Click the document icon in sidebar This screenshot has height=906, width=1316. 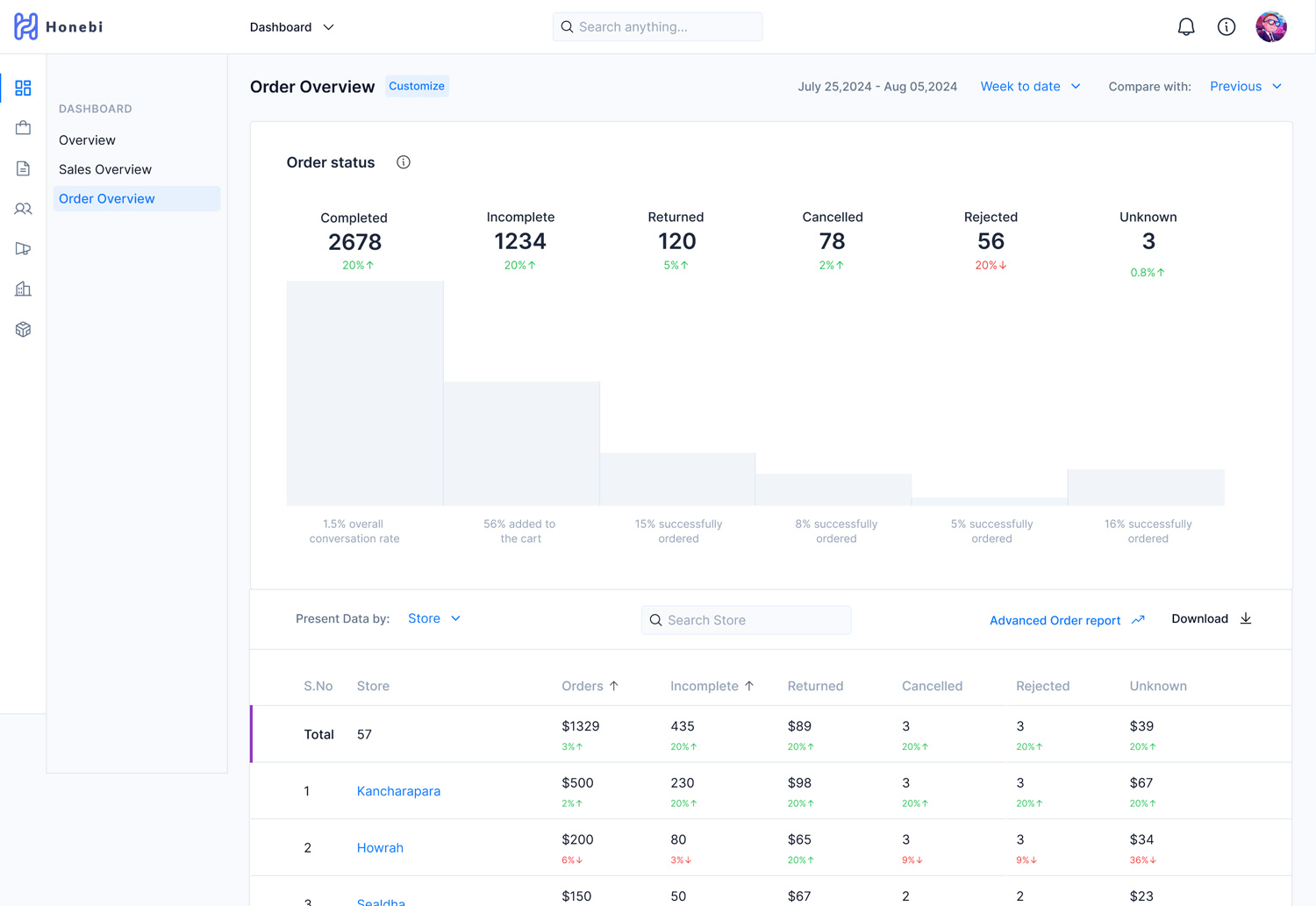point(23,168)
